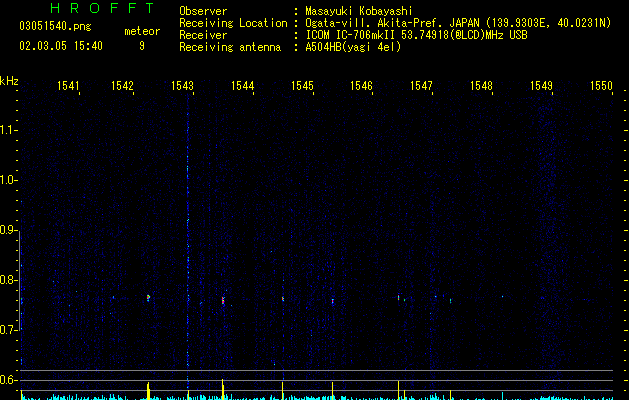
Task: Click the Receiving antenna label
Action: pos(230,47)
